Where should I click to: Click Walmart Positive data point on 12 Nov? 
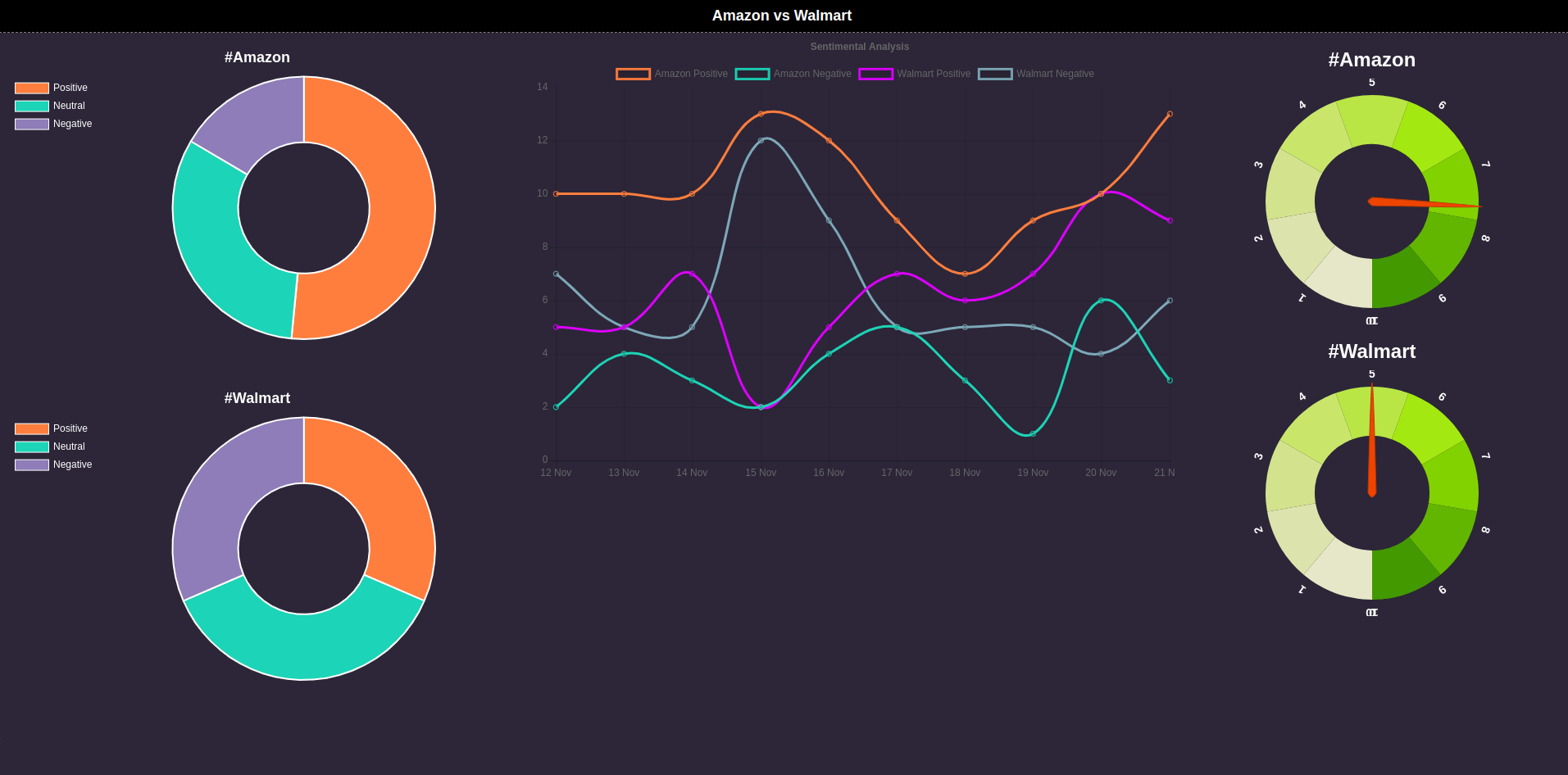pyautogui.click(x=556, y=327)
